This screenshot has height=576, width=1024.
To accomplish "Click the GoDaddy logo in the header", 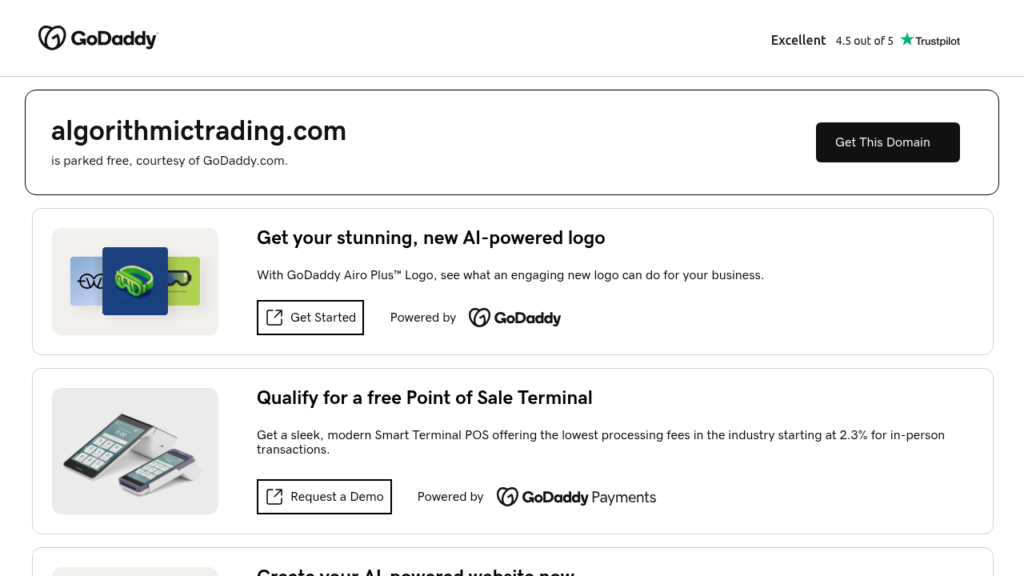I will 97,37.
